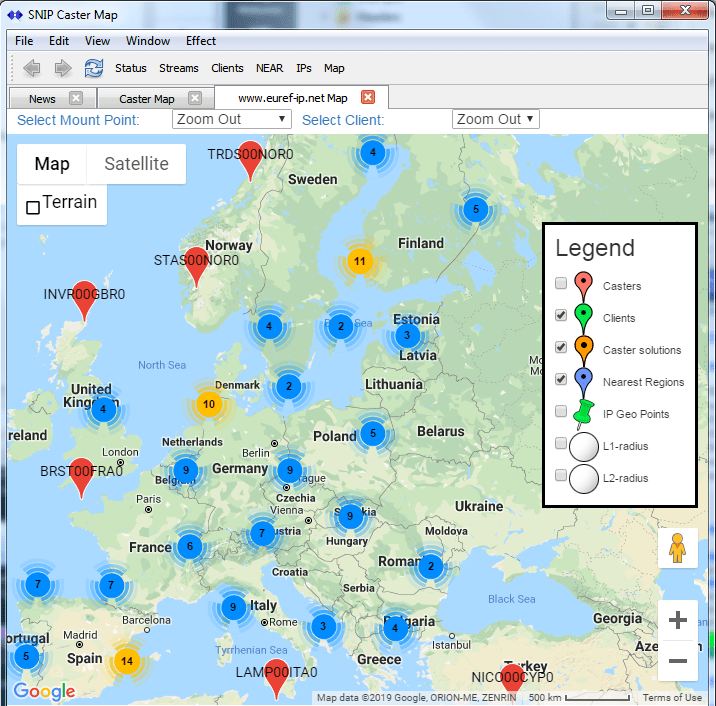This screenshot has width=716, height=706.
Task: Open the Effect menu
Action: pos(201,41)
